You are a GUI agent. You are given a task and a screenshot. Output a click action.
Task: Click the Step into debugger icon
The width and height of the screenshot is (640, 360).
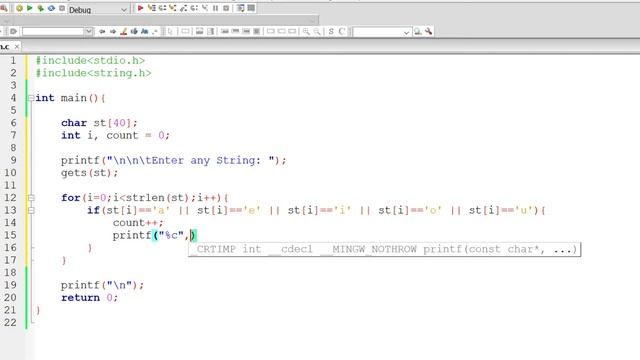pyautogui.click(x=173, y=8)
